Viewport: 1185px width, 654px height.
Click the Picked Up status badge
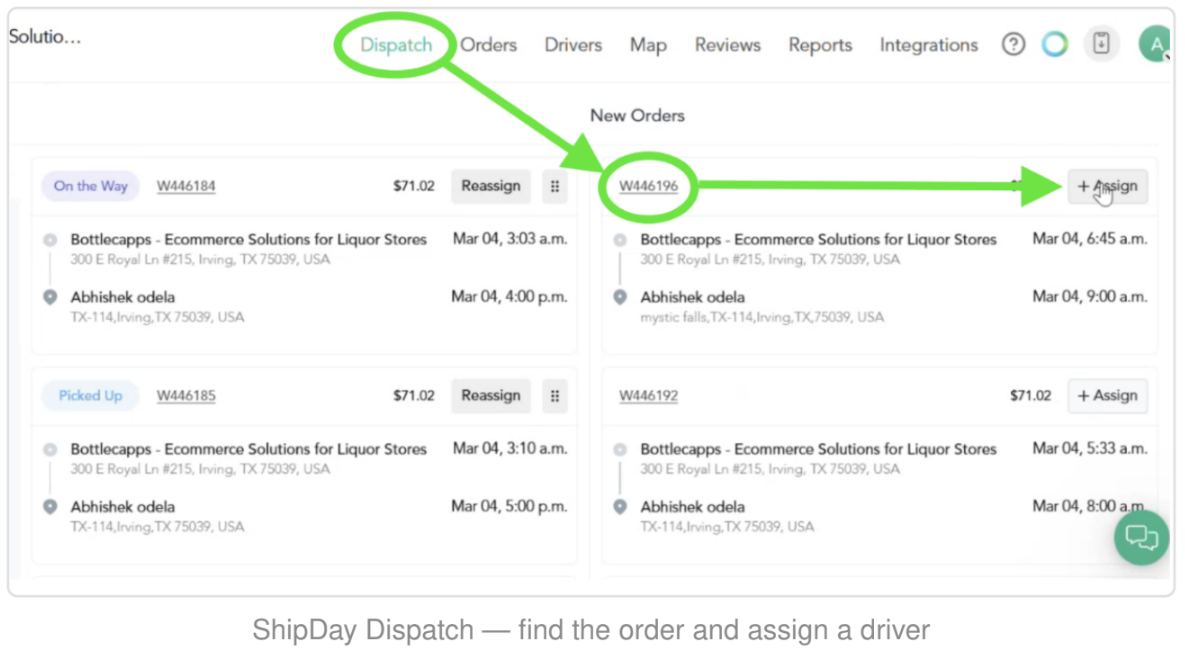point(91,395)
